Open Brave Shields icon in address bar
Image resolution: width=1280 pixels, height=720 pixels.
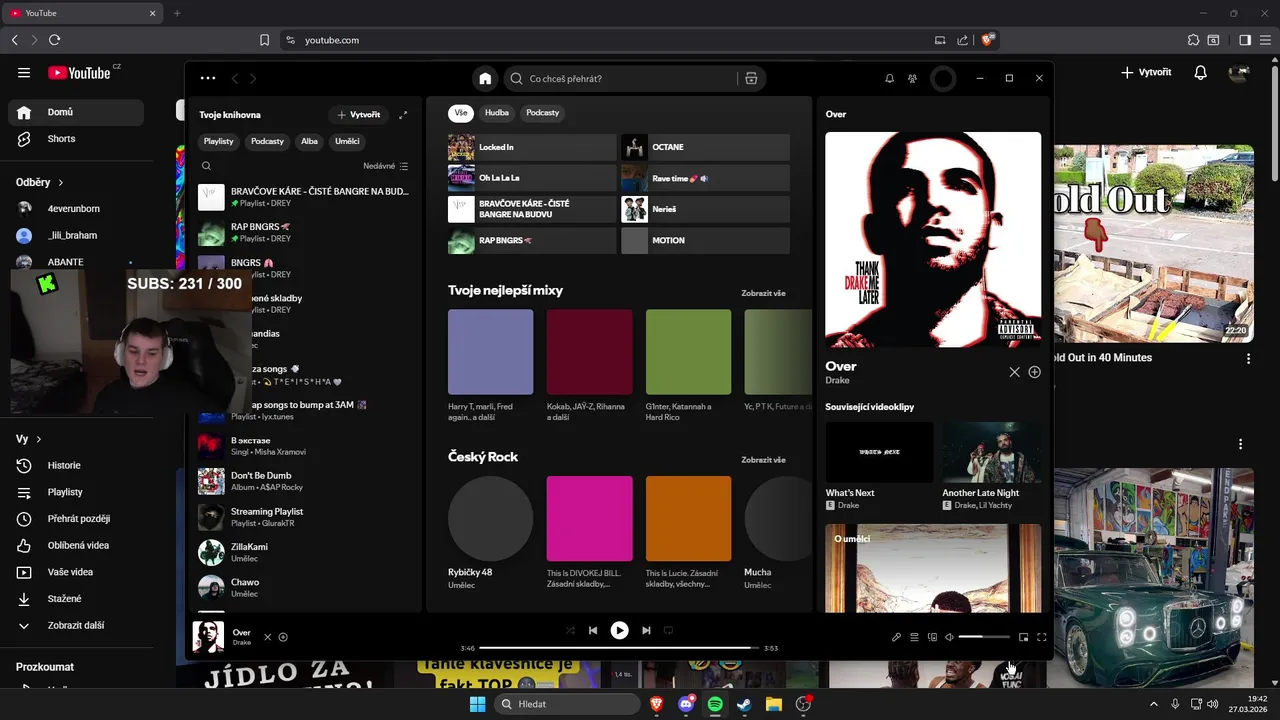click(987, 40)
